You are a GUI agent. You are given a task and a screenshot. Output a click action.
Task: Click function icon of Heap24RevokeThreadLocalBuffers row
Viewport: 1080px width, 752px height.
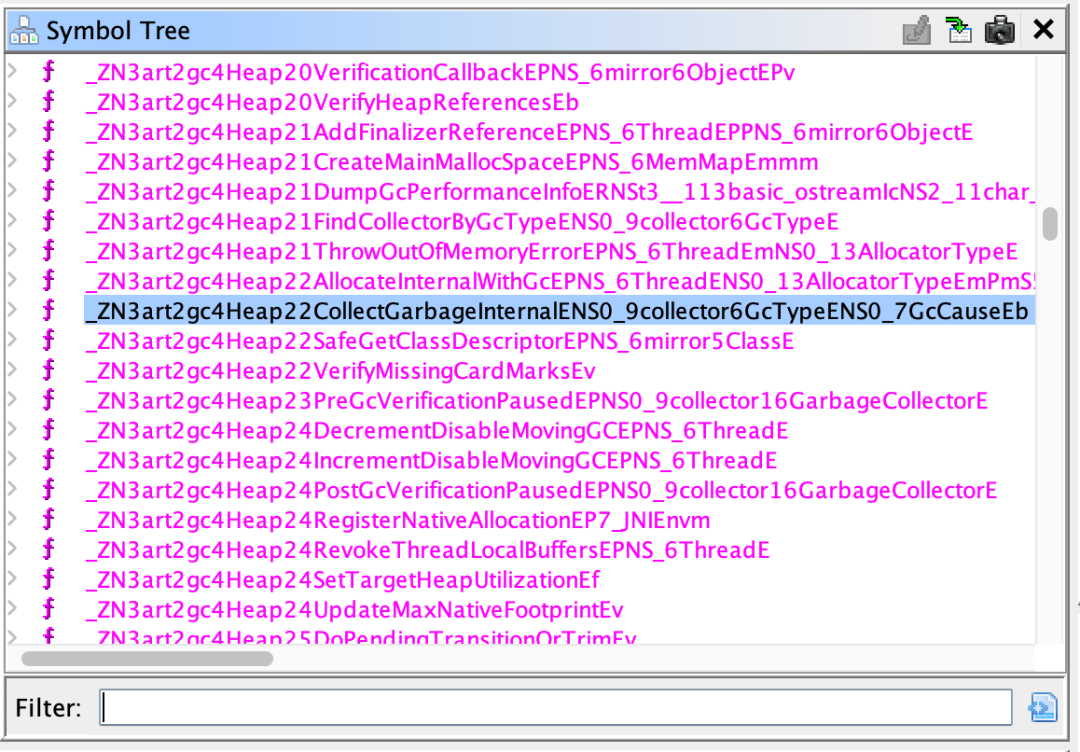pos(48,550)
